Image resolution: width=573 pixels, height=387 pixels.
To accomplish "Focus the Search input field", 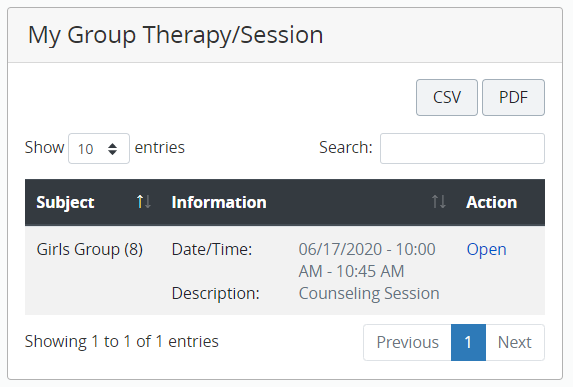I will click(462, 148).
